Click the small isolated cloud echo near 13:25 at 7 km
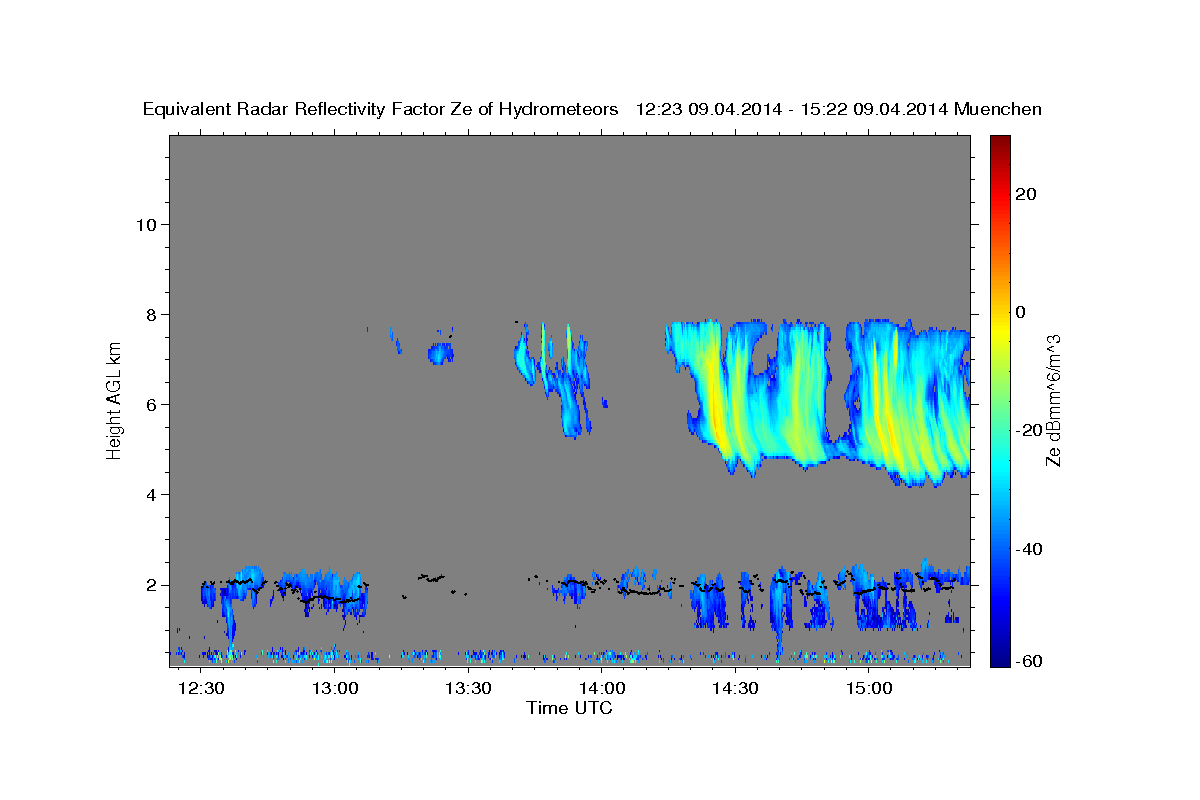This screenshot has height=800, width=1200. (x=440, y=353)
